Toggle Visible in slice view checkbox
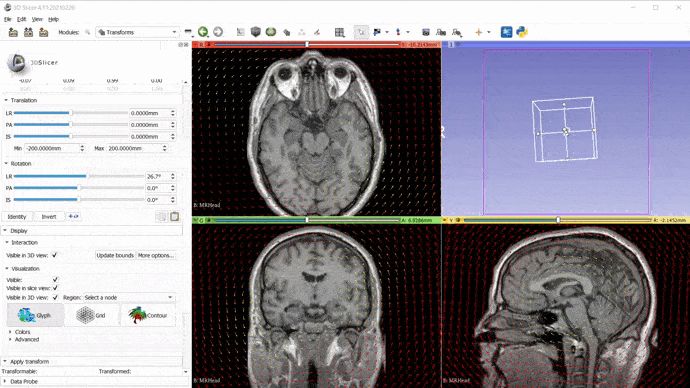Image resolution: width=690 pixels, height=388 pixels. point(55,288)
